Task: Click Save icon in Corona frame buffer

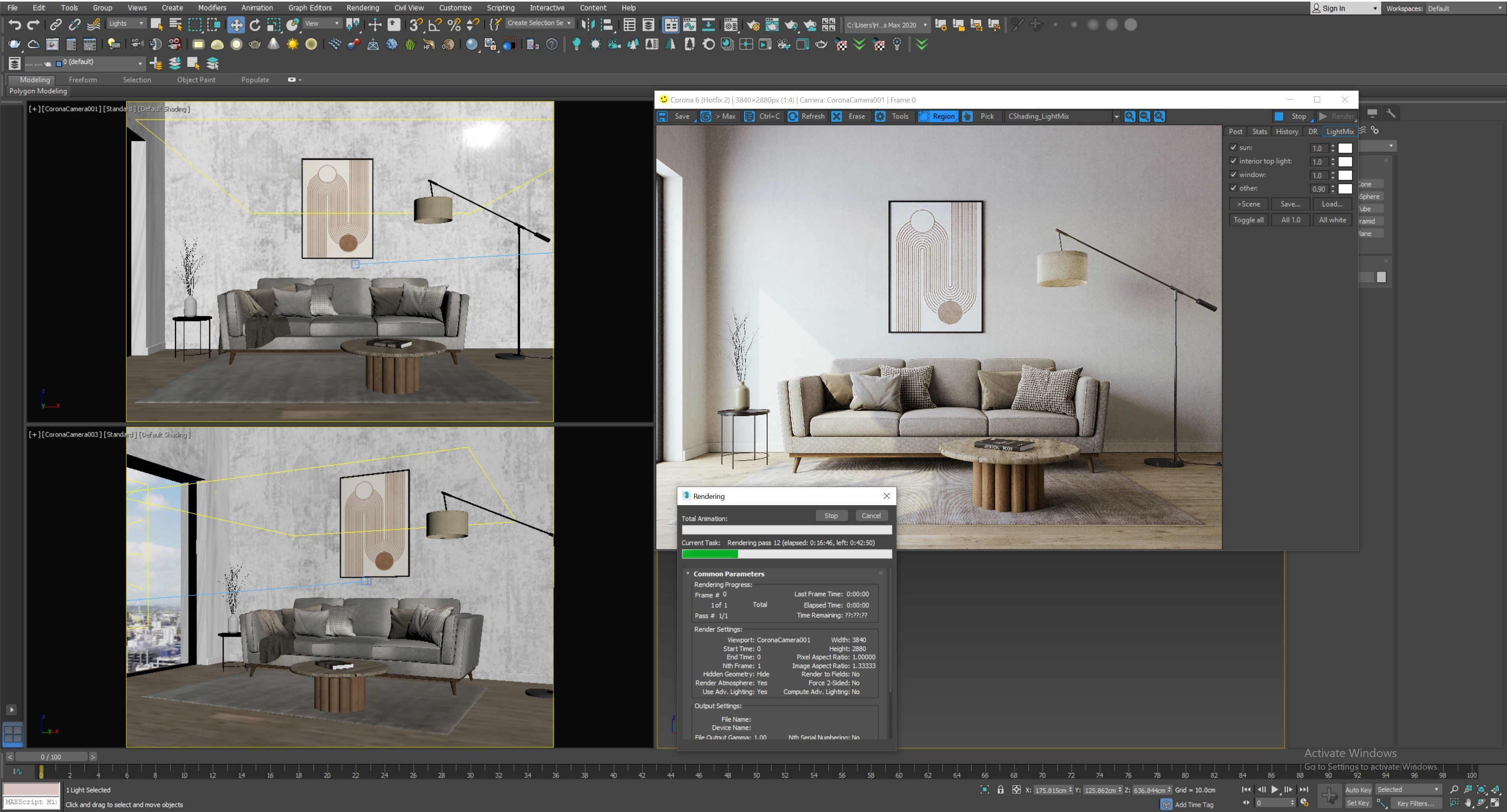Action: (662, 116)
